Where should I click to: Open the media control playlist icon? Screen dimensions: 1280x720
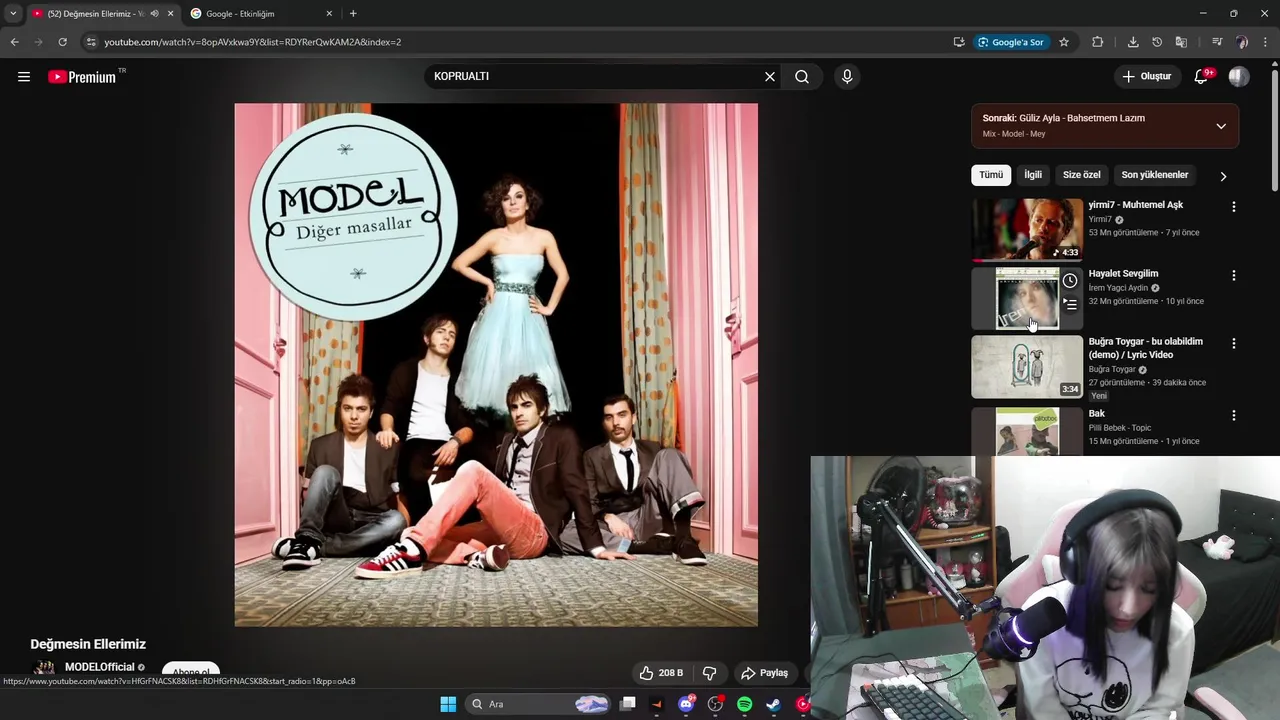pyautogui.click(x=1217, y=42)
